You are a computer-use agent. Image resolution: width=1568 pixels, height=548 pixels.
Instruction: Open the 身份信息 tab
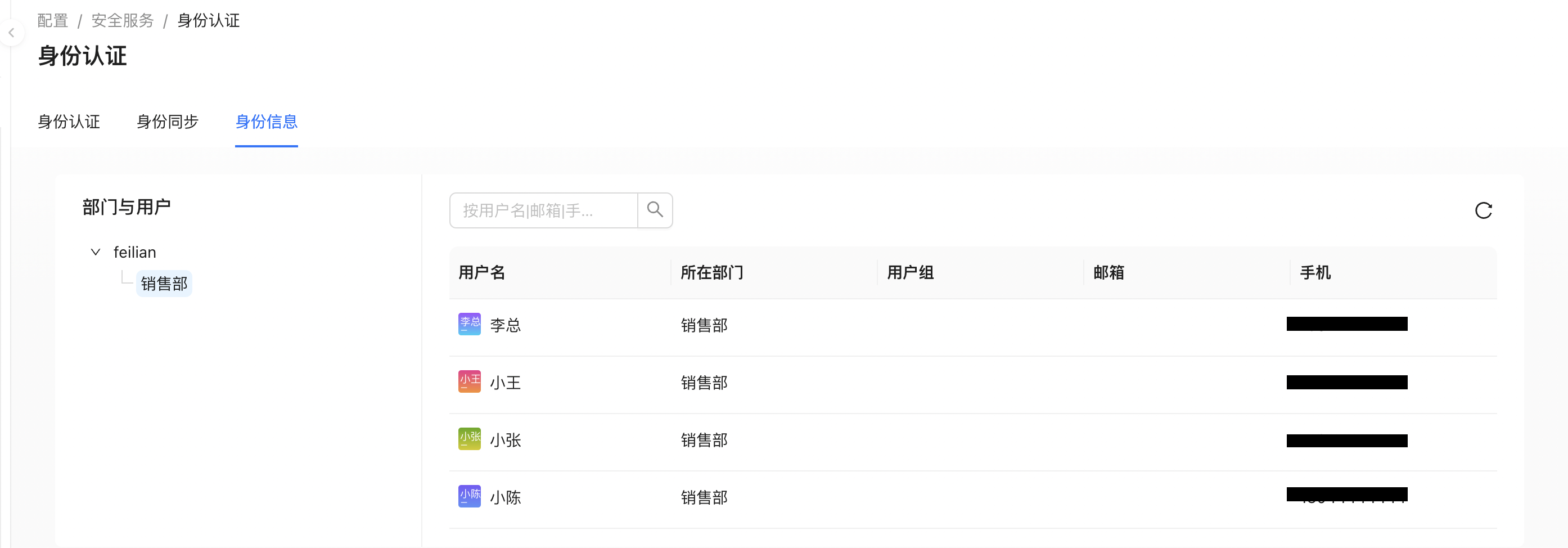pyautogui.click(x=267, y=122)
